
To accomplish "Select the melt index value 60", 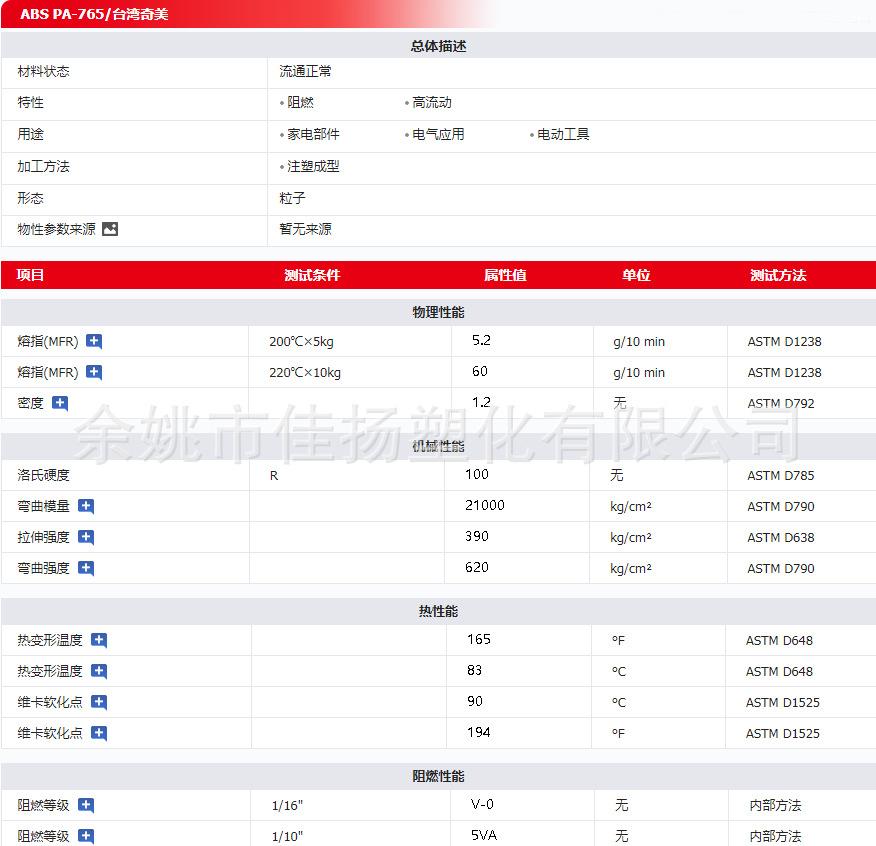I will coord(480,372).
